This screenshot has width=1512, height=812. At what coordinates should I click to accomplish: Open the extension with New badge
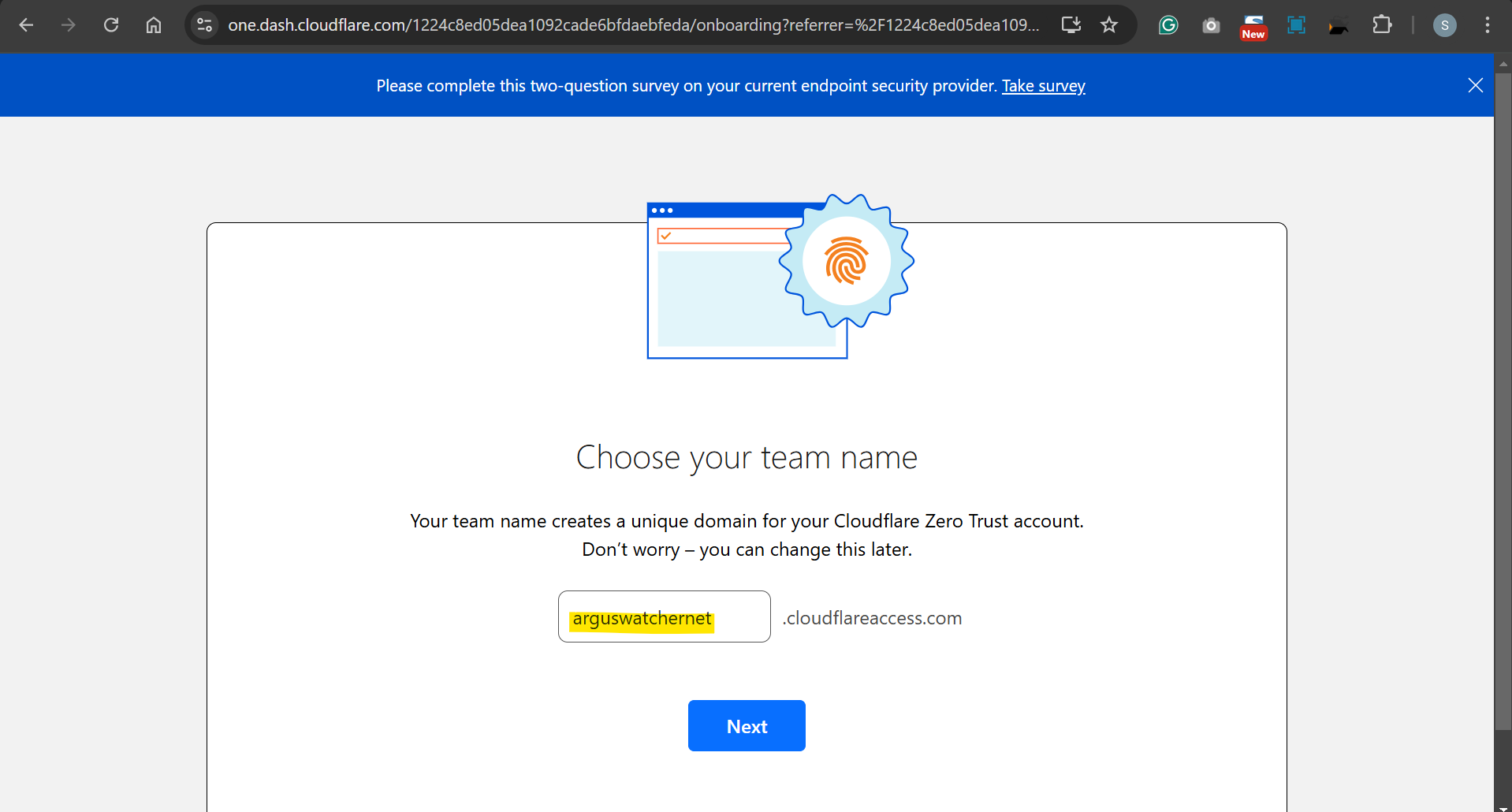[1253, 27]
